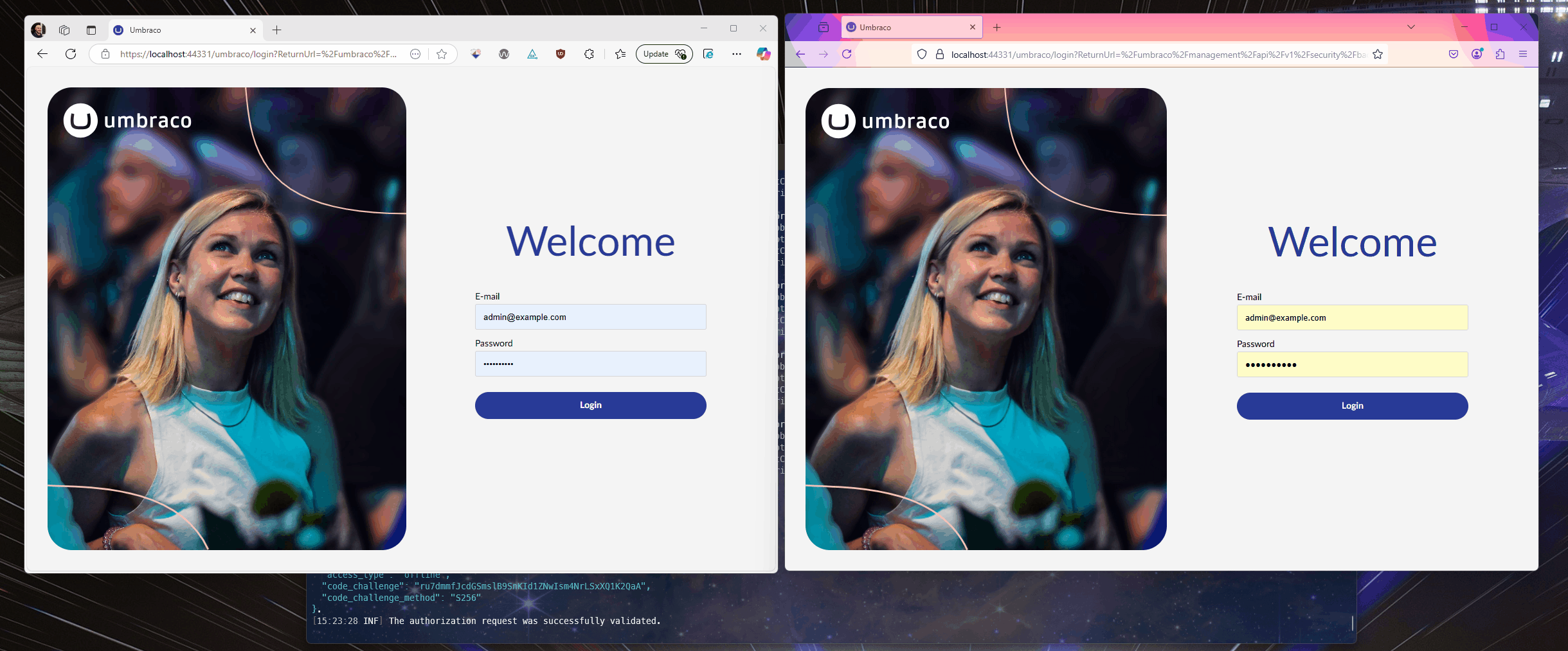Open a new tab in Edge

pyautogui.click(x=276, y=30)
